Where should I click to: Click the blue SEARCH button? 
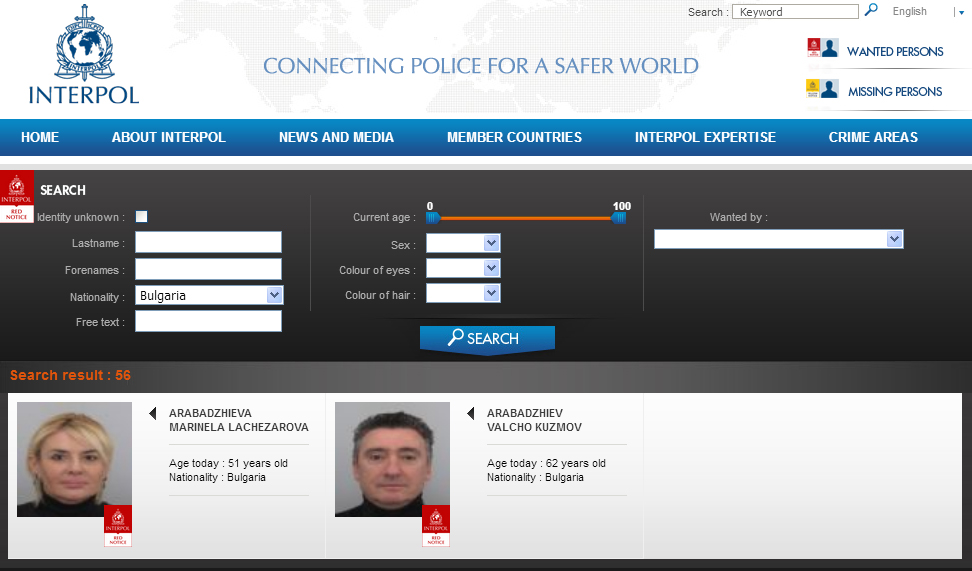point(487,339)
